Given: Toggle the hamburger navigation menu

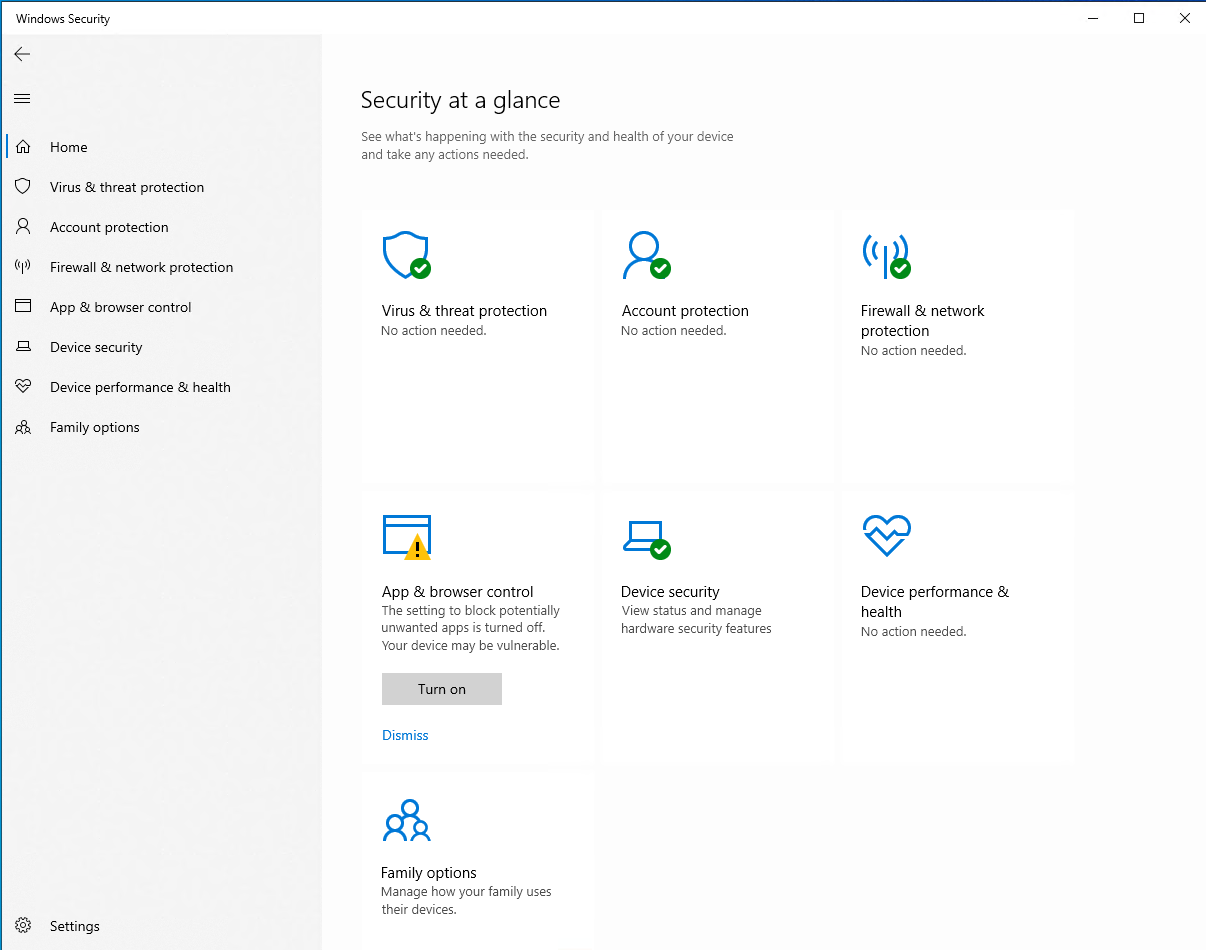Looking at the screenshot, I should tap(22, 98).
